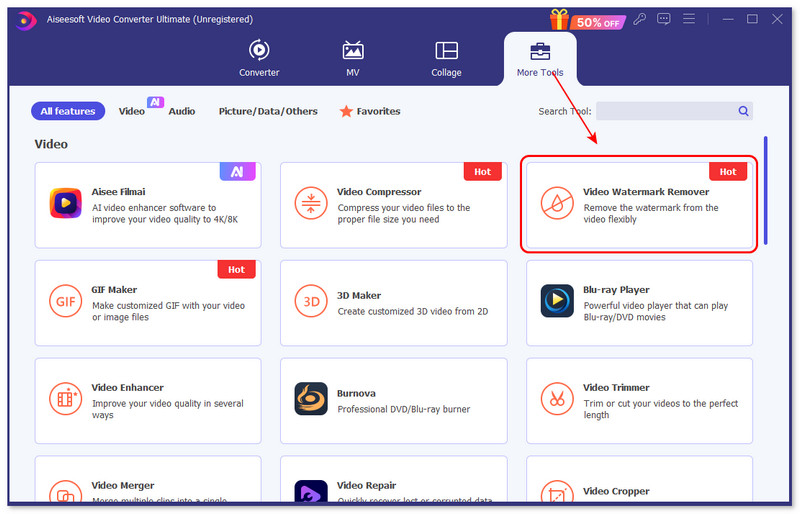Show Picture/Data/Others tools
The height and width of the screenshot is (514, 800).
pos(268,111)
